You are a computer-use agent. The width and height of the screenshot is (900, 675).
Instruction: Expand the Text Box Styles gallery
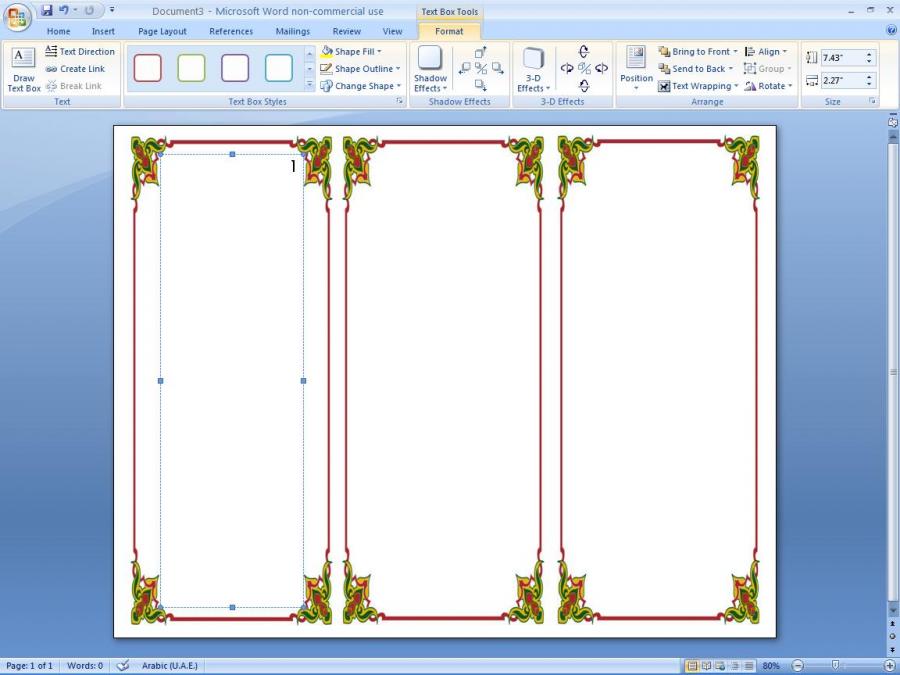click(x=309, y=86)
